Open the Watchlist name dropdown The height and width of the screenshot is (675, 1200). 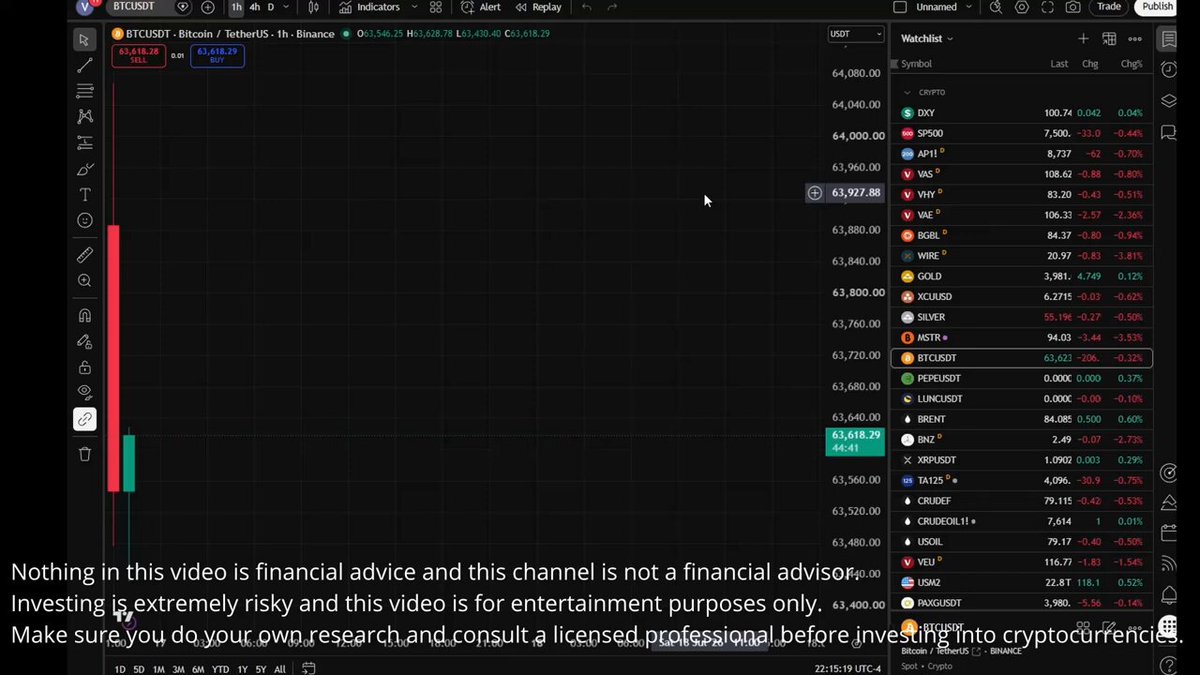(x=927, y=39)
